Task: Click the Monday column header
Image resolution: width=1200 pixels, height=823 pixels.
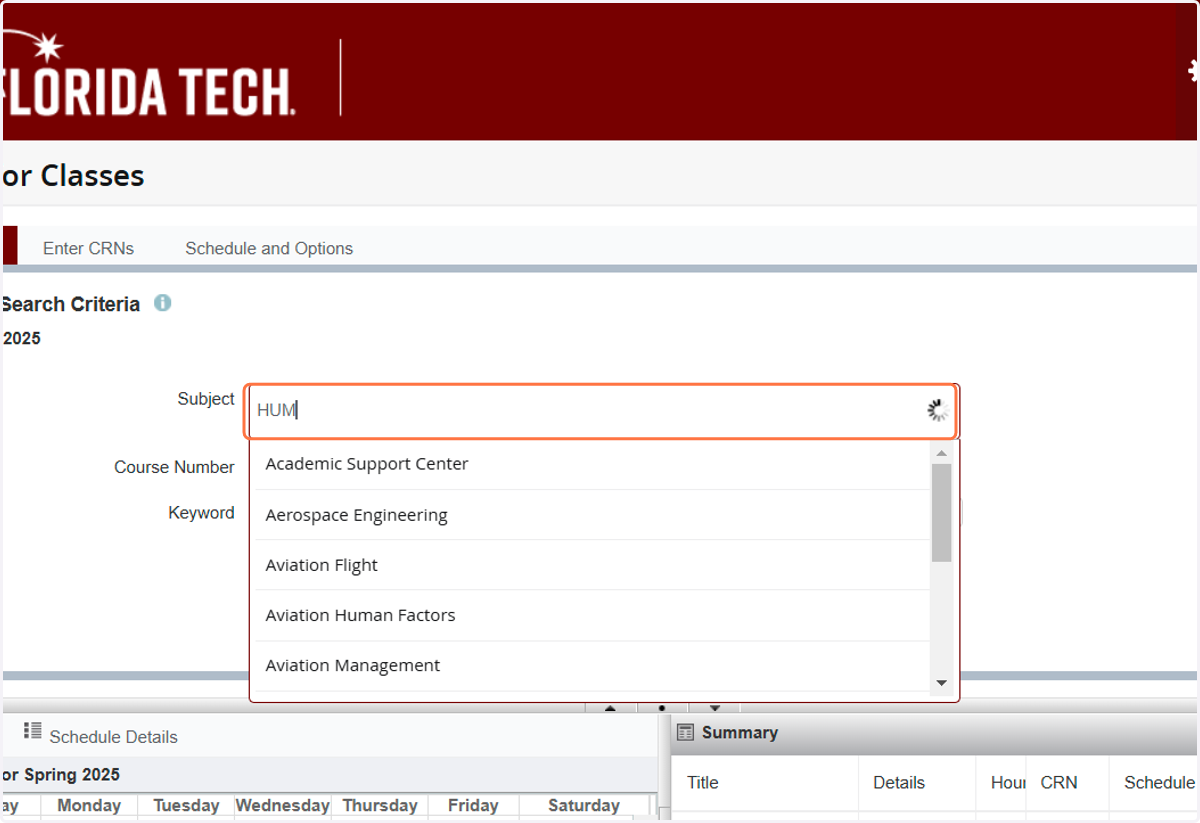Action: coord(89,805)
